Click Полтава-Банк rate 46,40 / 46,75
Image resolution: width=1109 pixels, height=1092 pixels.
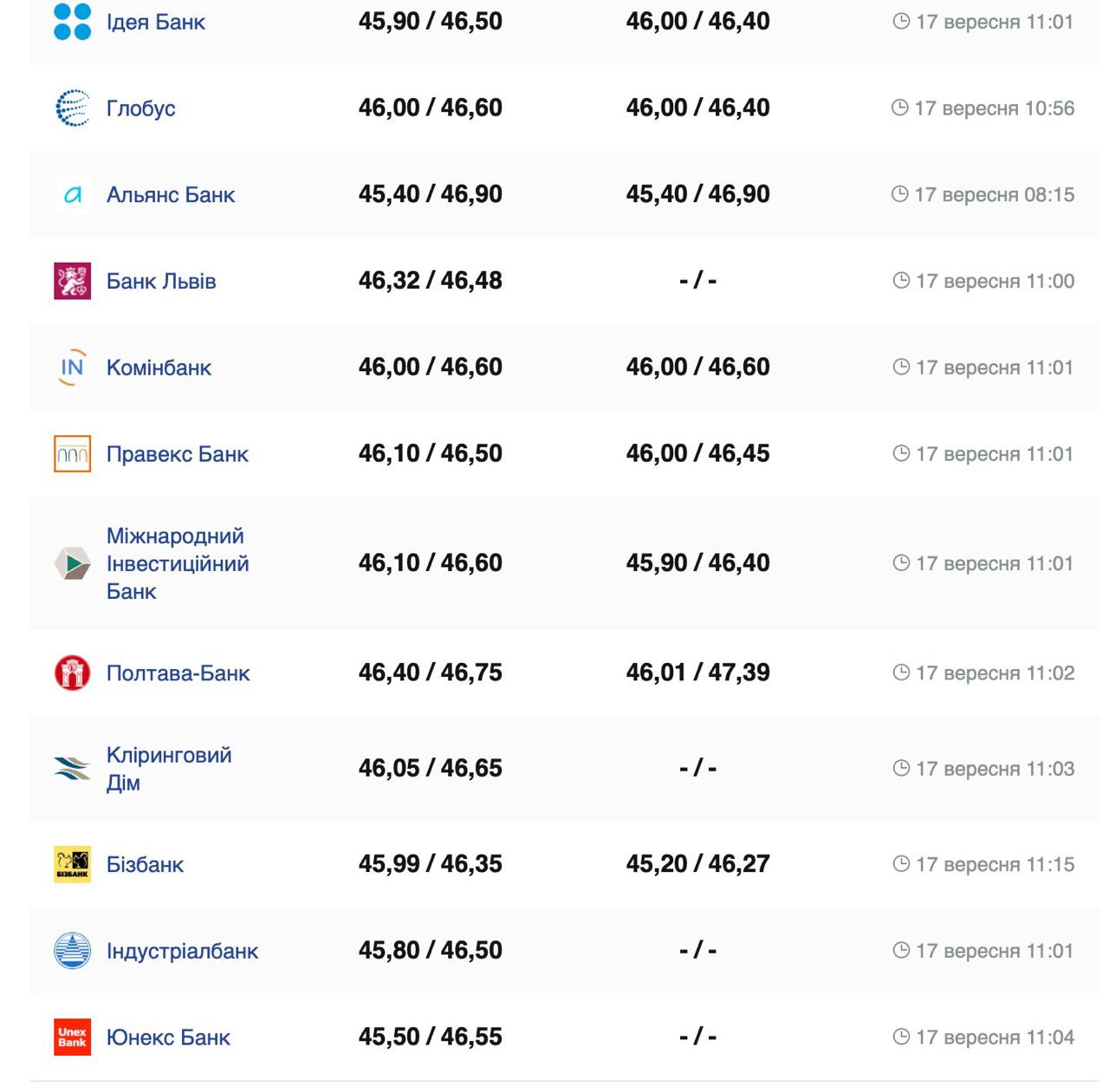[430, 673]
